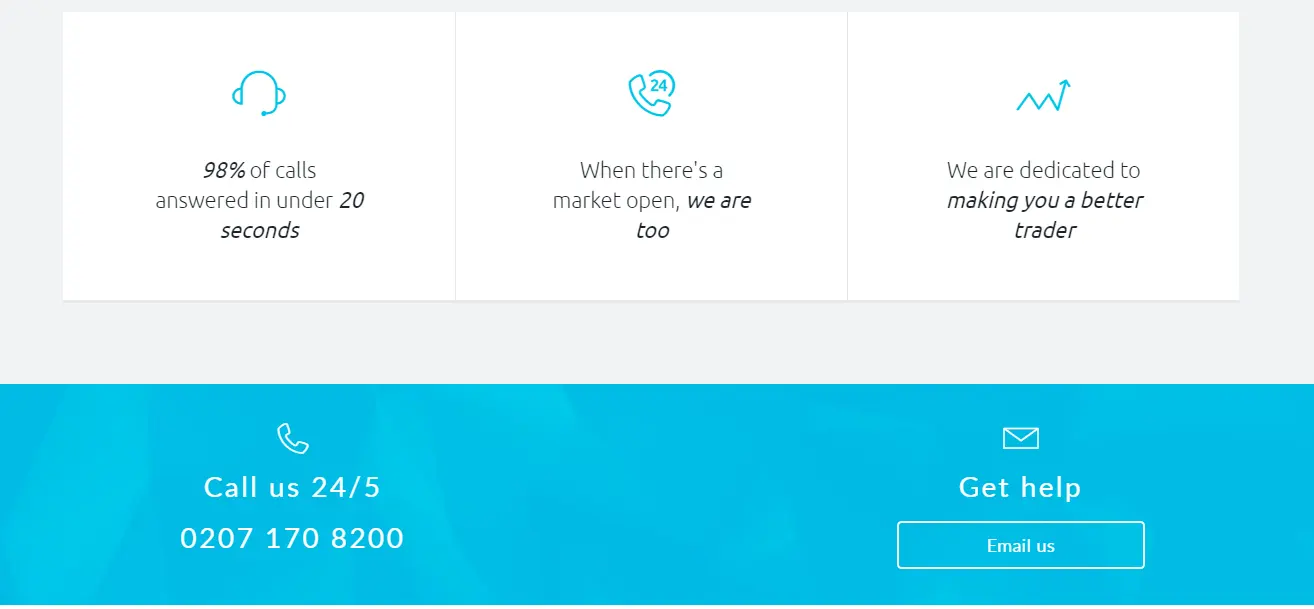Select the Get help heading
The width and height of the screenshot is (1314, 609).
[1020, 487]
